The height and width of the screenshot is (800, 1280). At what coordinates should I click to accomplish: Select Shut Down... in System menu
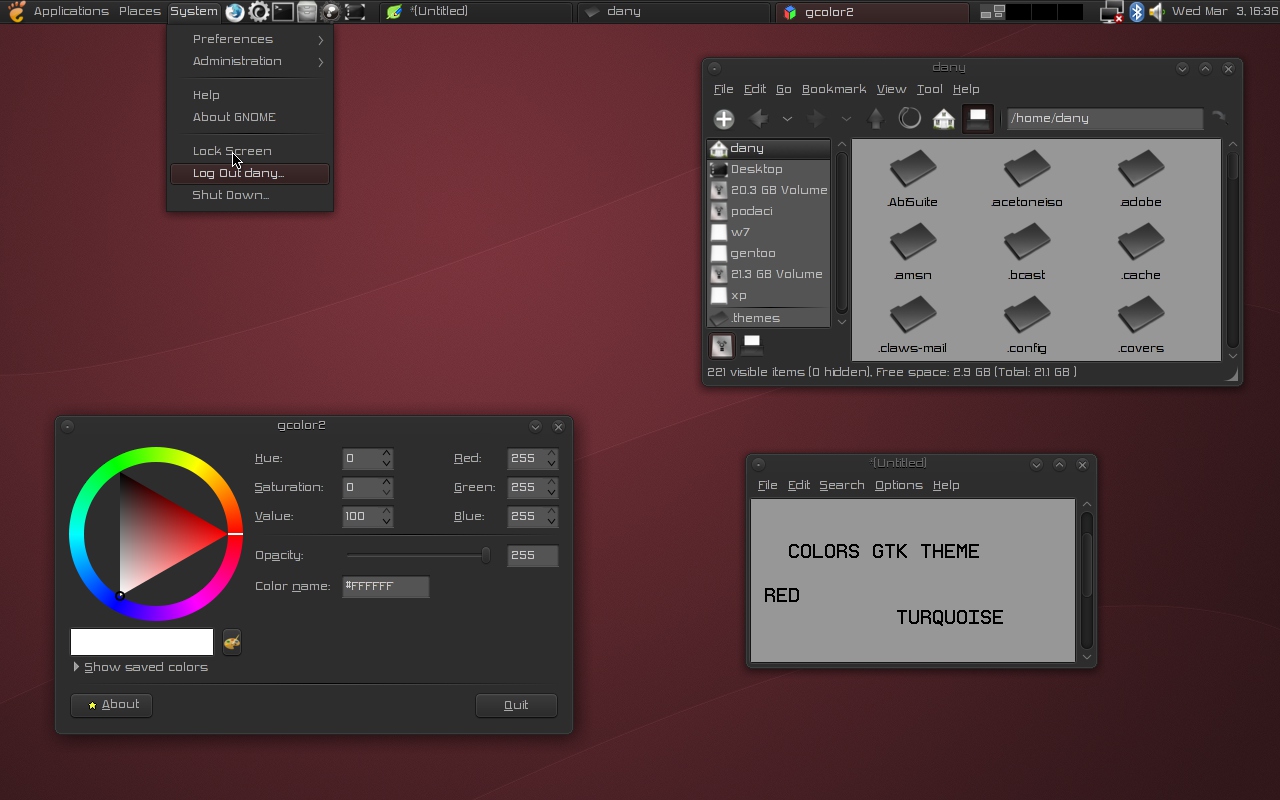[250, 195]
